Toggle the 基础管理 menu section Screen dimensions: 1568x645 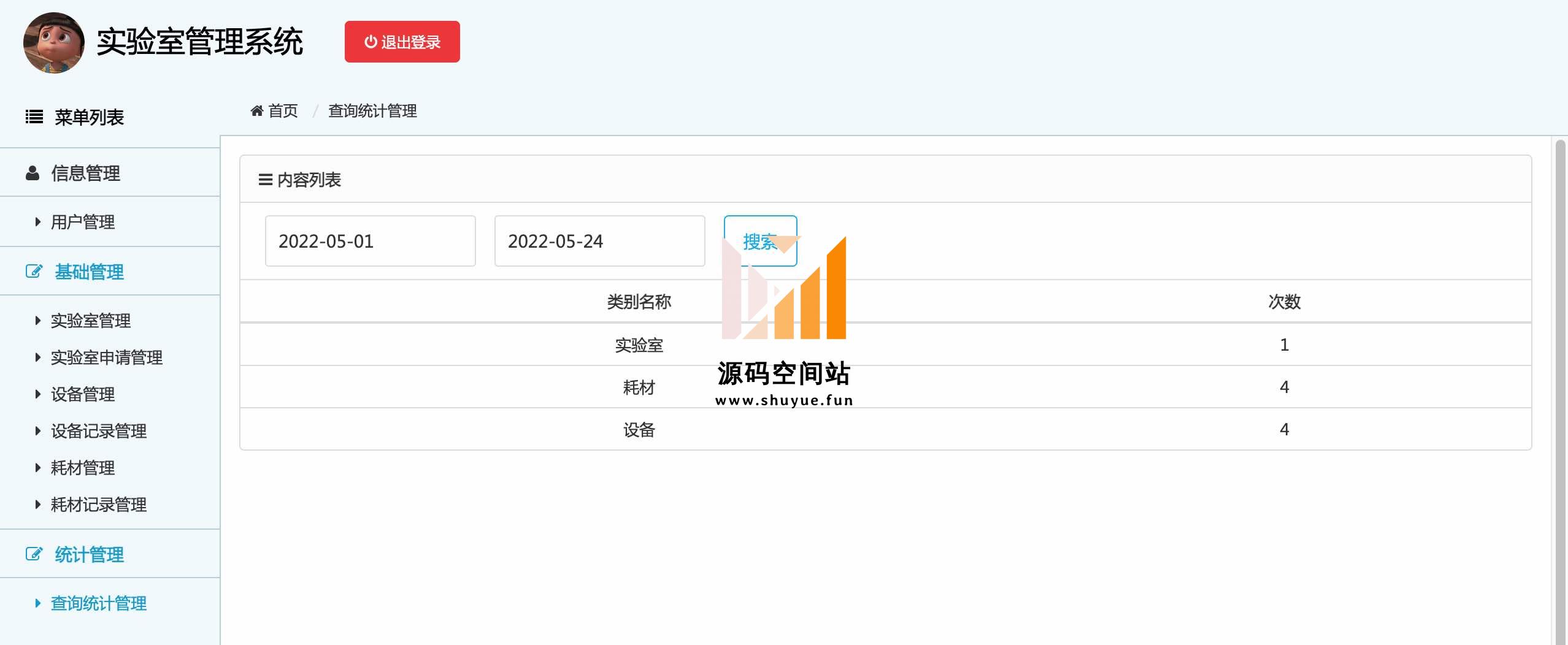(x=110, y=271)
